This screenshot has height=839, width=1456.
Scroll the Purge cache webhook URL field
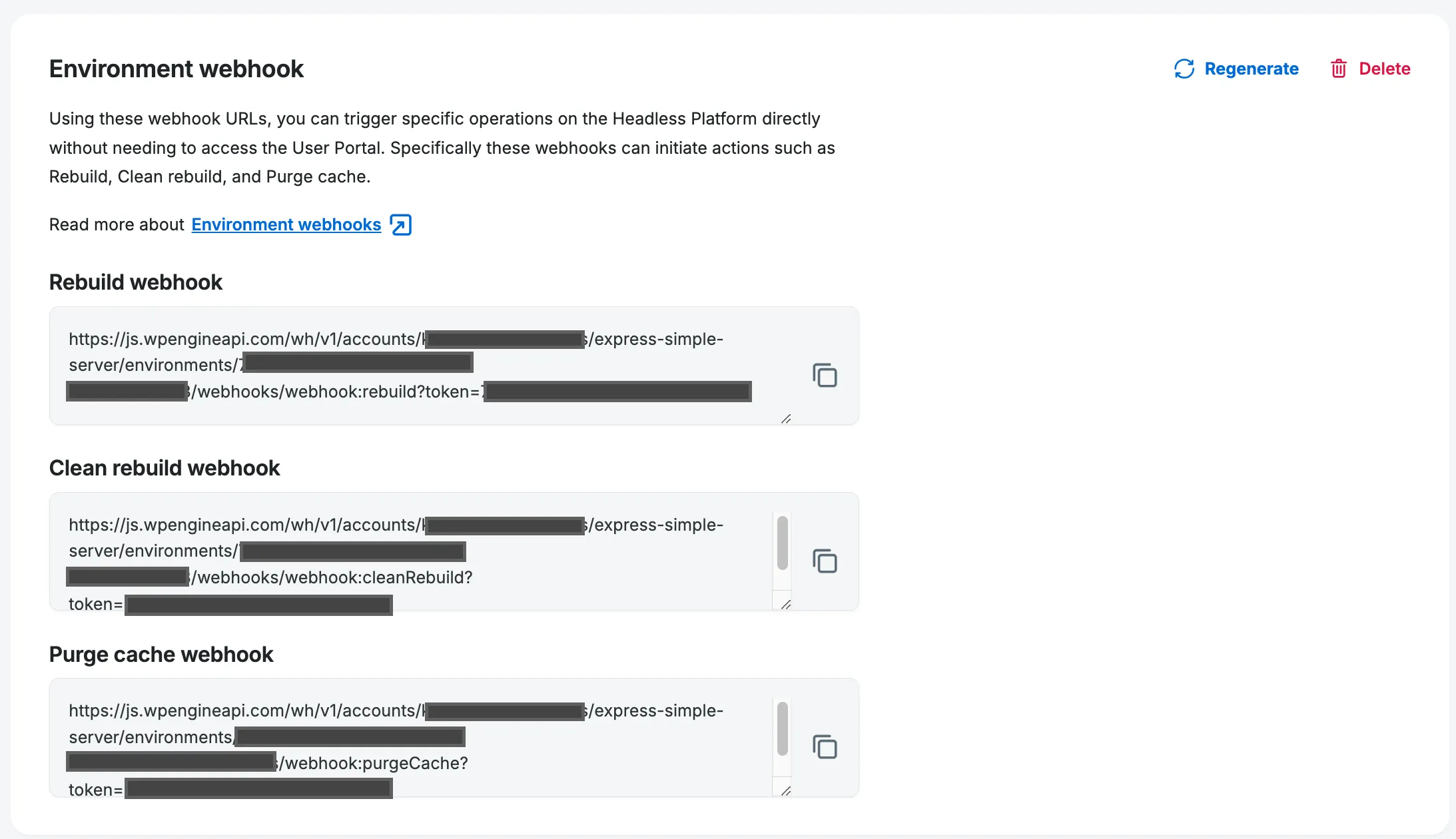pyautogui.click(x=782, y=735)
